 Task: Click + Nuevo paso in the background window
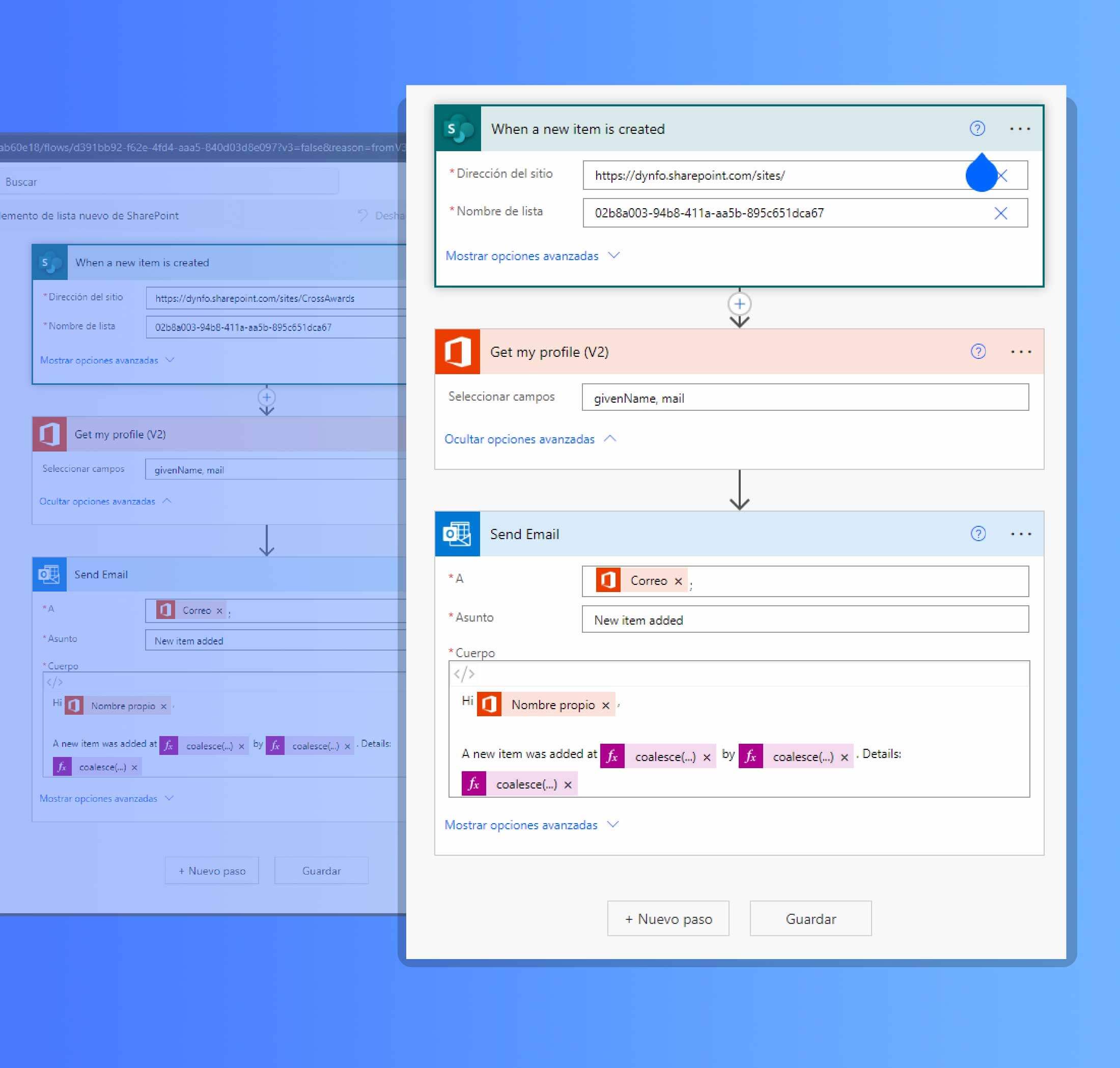tap(212, 871)
